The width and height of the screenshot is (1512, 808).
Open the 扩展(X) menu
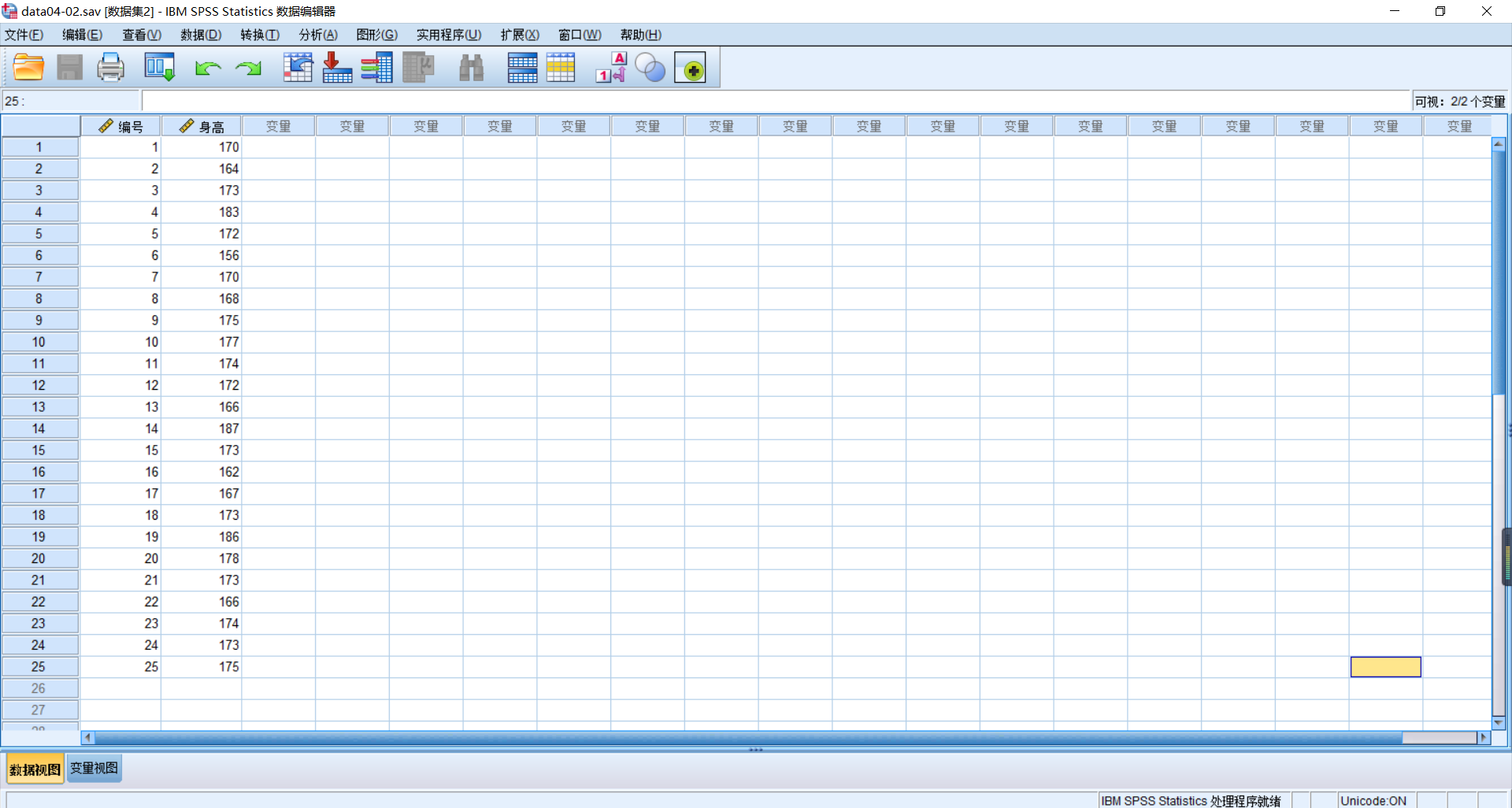(x=520, y=35)
